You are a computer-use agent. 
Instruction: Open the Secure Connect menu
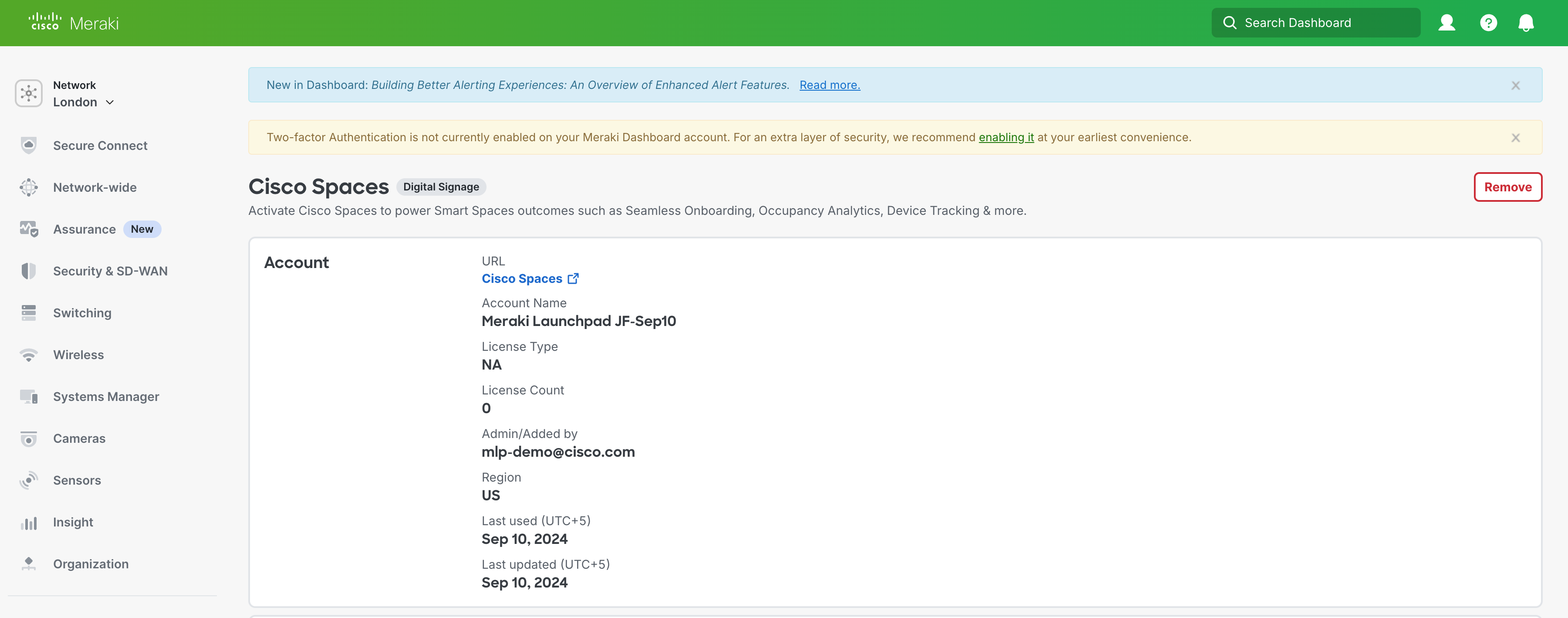[x=100, y=146]
